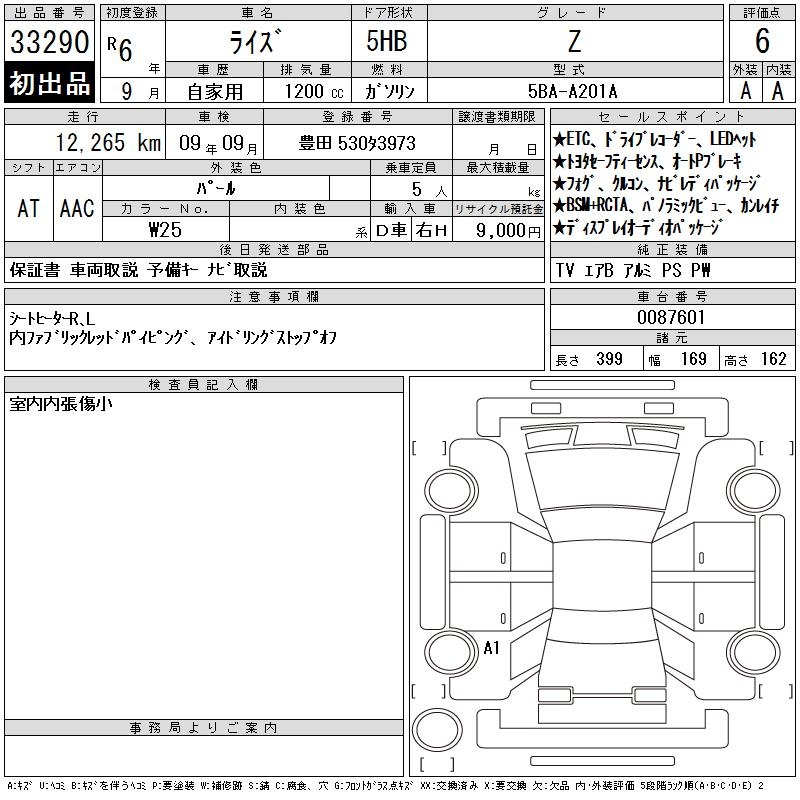The width and height of the screenshot is (800, 800).
Task: Click the chassis number 0087601
Action: (x=671, y=317)
